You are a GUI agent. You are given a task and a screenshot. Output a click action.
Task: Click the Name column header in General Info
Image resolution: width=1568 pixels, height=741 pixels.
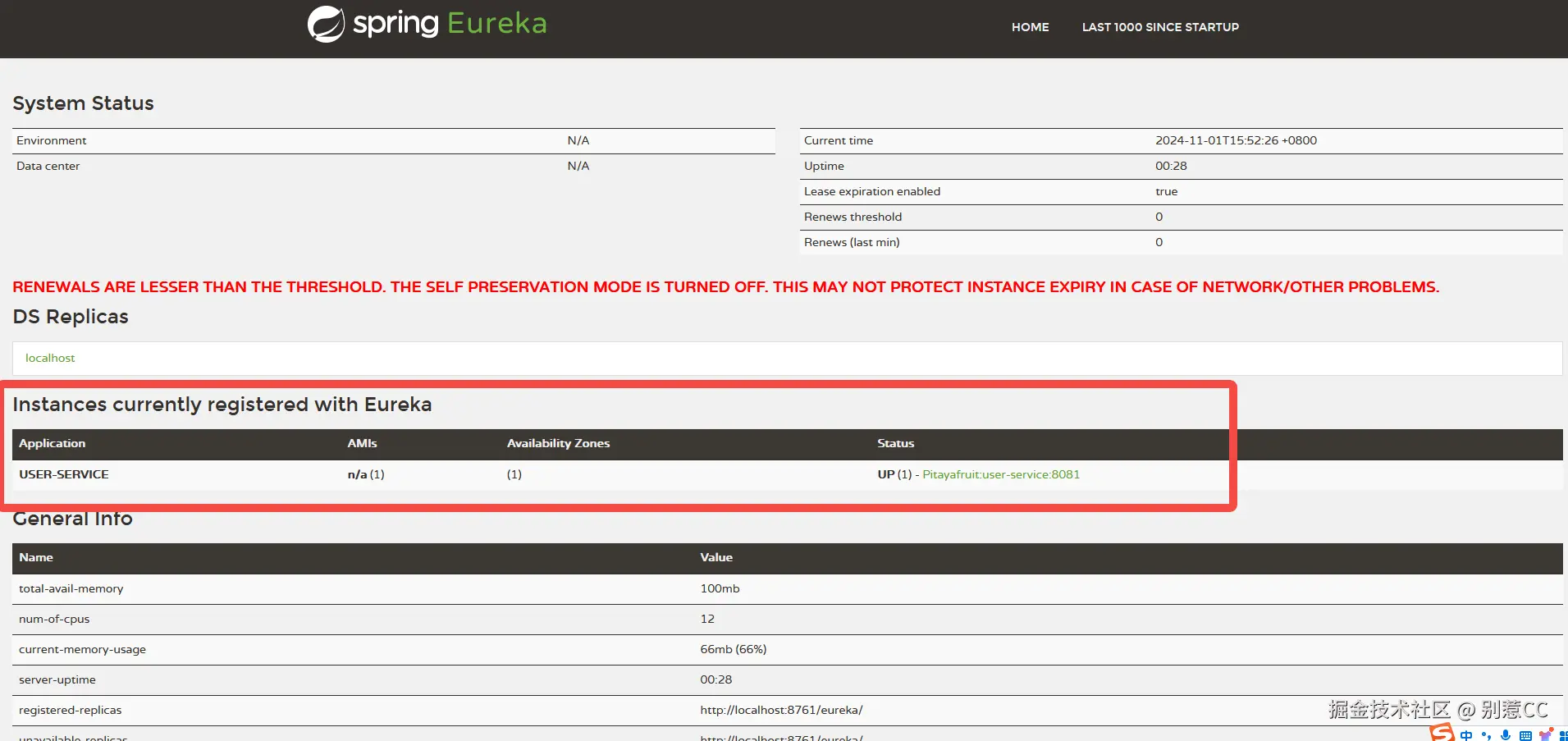coord(36,557)
